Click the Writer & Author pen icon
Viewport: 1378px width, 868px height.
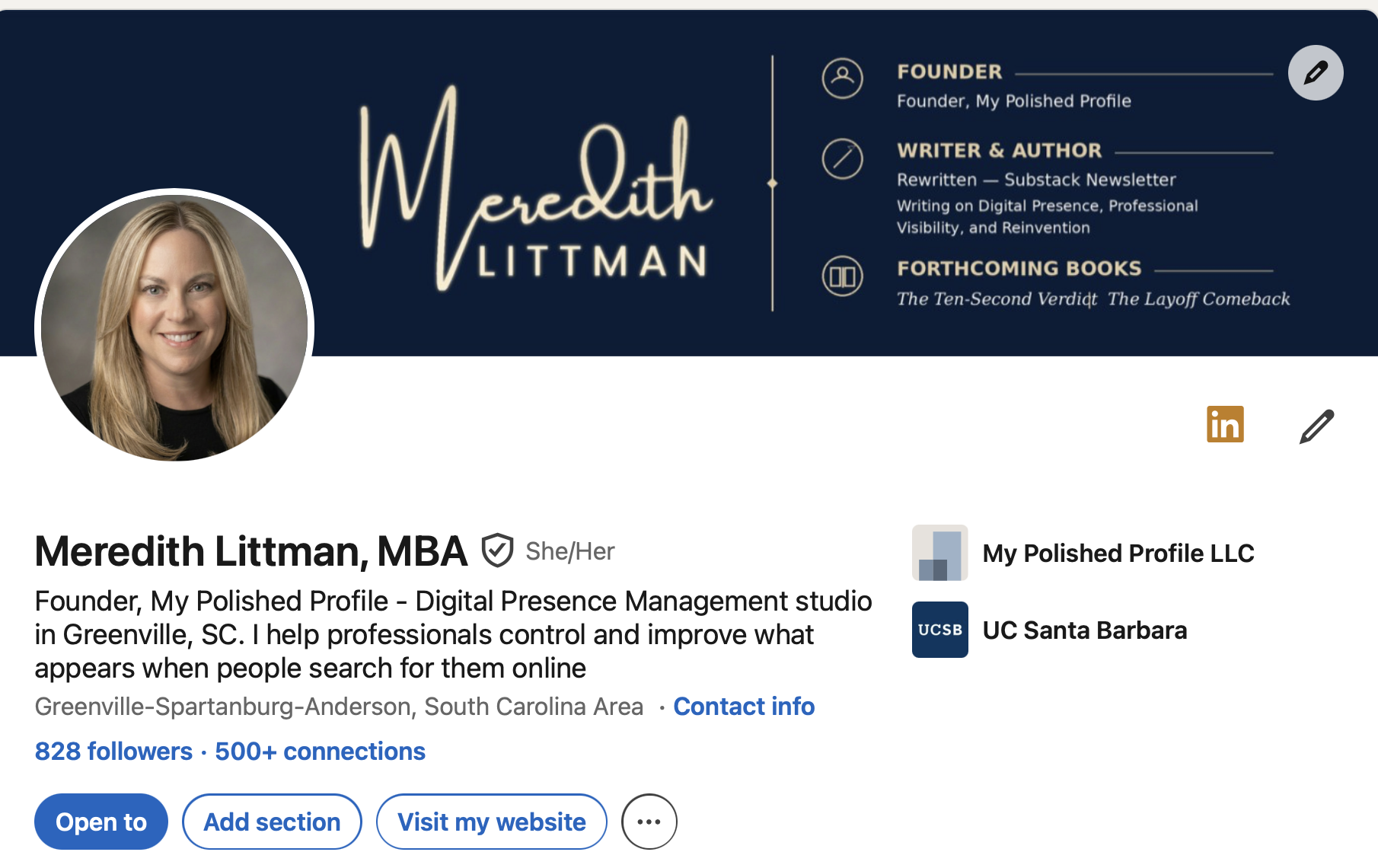click(x=843, y=159)
